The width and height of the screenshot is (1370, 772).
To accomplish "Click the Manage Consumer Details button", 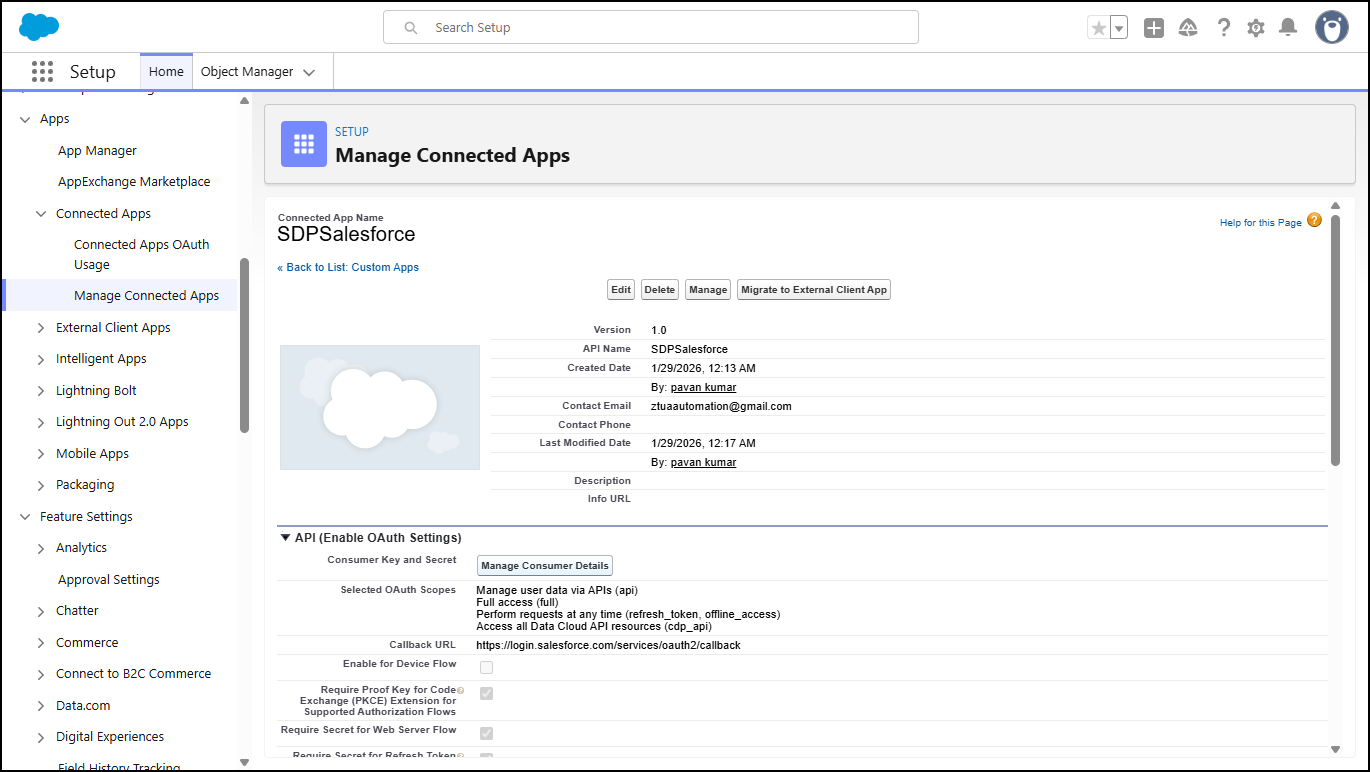I will pyautogui.click(x=544, y=566).
